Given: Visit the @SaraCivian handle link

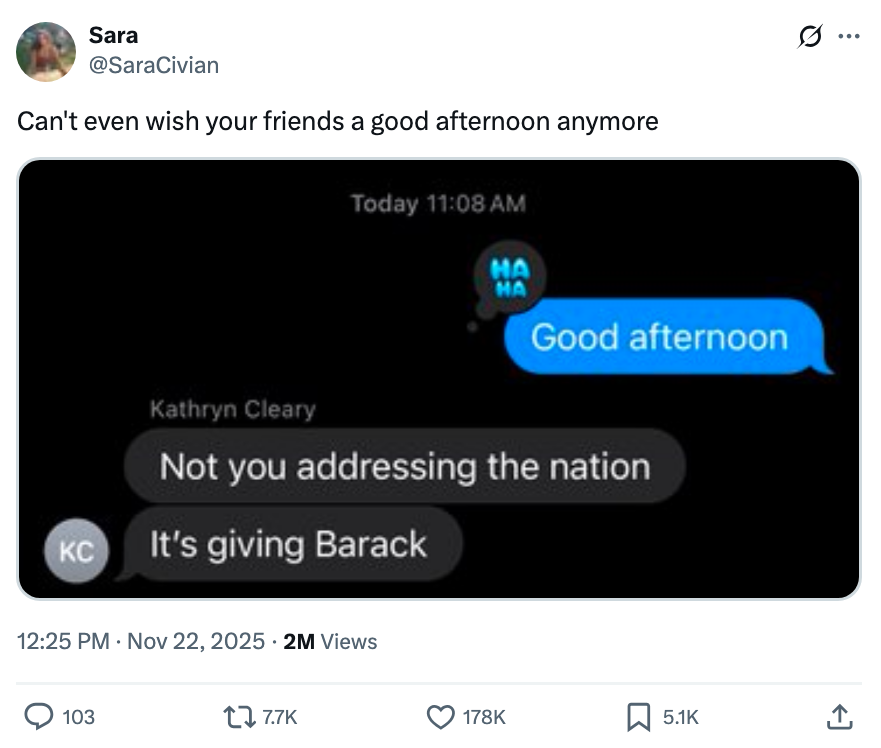Looking at the screenshot, I should click(x=153, y=65).
